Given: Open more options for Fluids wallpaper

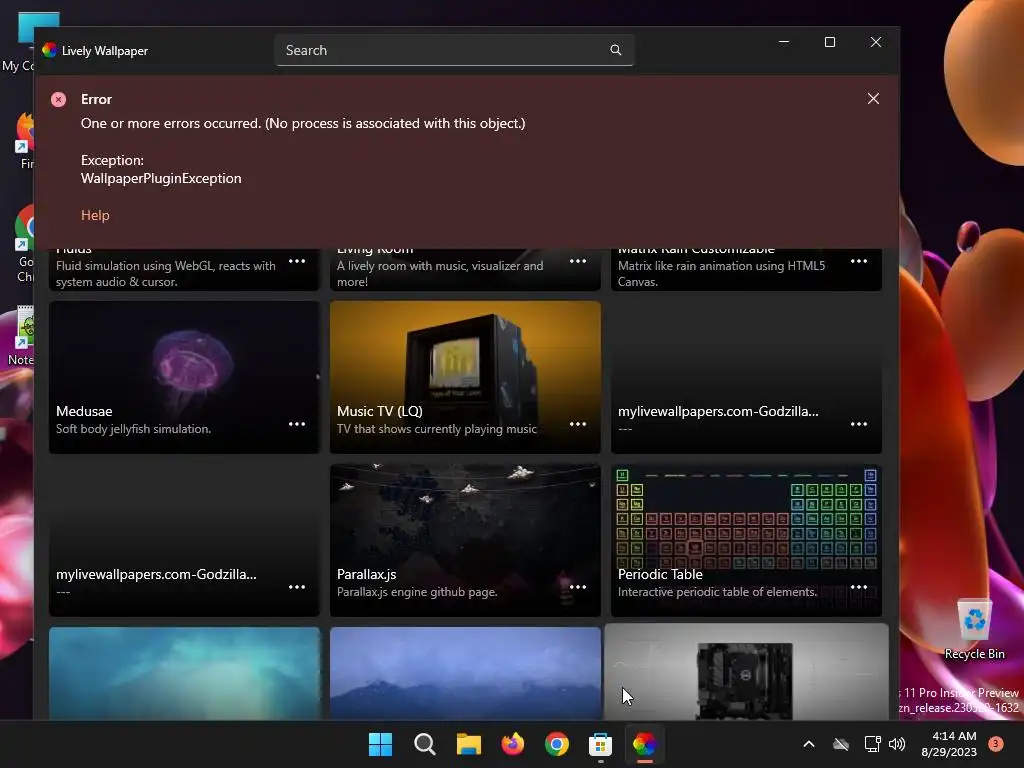Looking at the screenshot, I should [297, 261].
